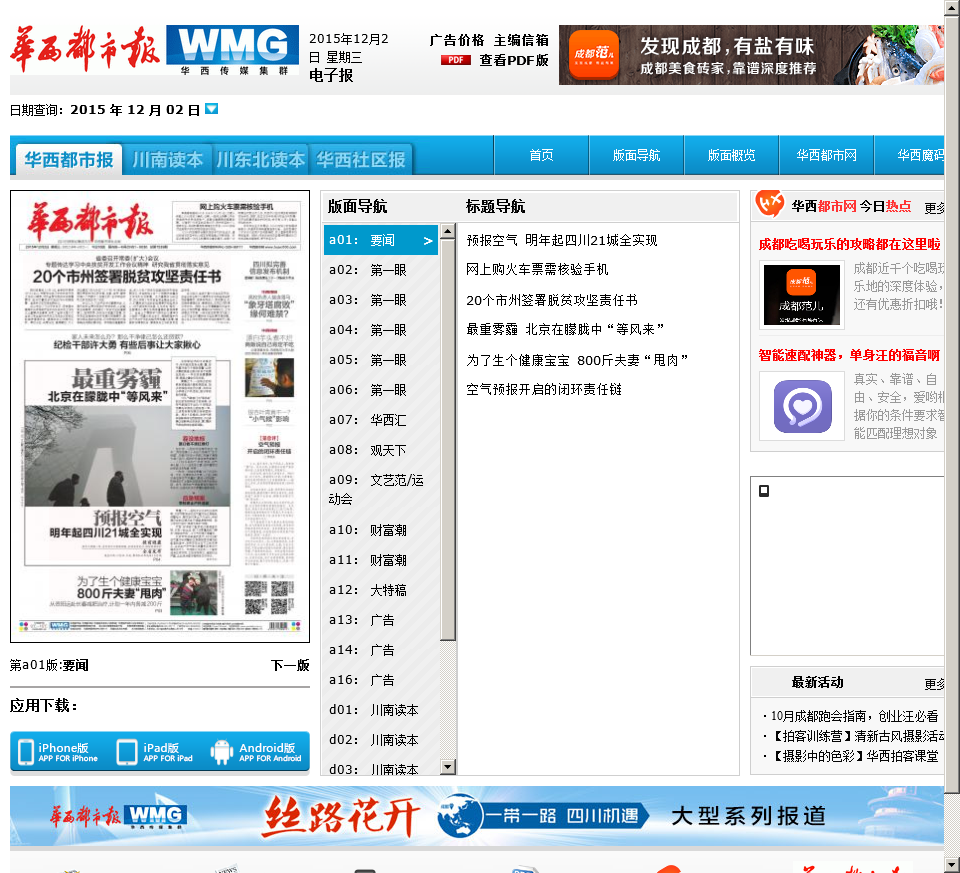
Task: Switch to 川东北读本 tab
Action: 260,160
